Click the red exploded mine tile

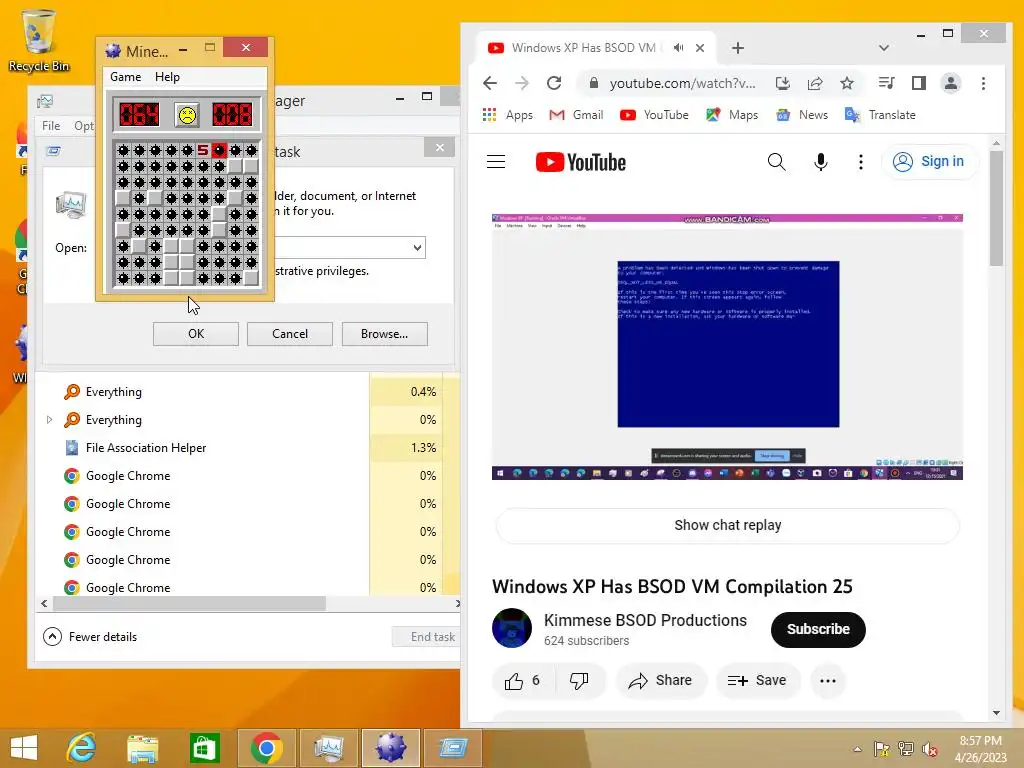coord(219,150)
